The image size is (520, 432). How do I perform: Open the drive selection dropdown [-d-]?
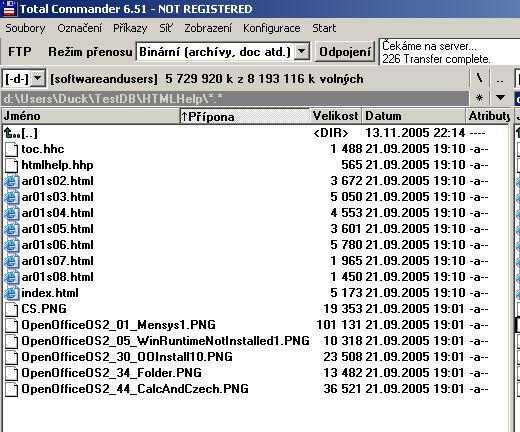pos(24,79)
